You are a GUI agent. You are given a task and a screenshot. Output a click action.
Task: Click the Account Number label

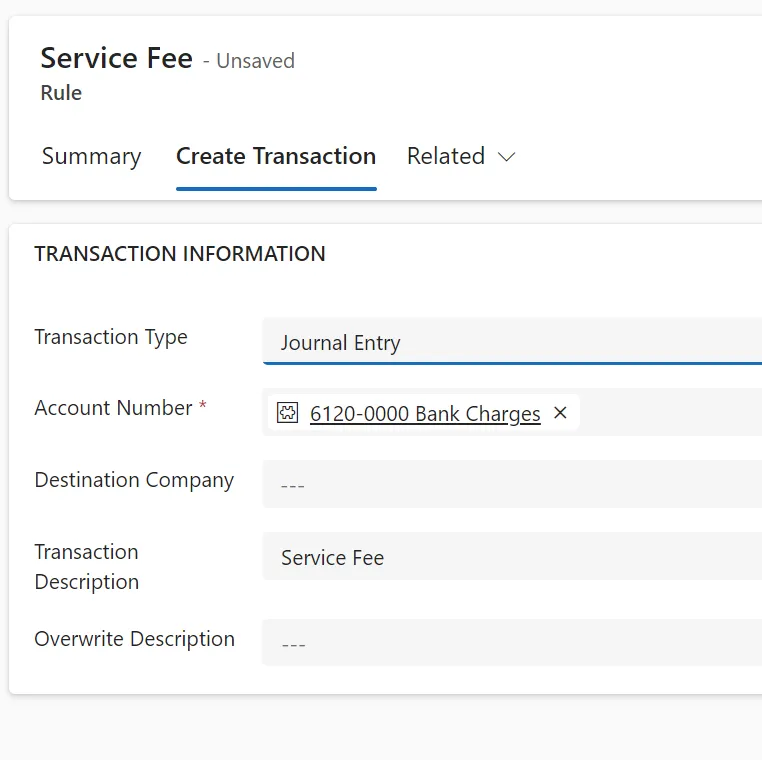click(113, 408)
